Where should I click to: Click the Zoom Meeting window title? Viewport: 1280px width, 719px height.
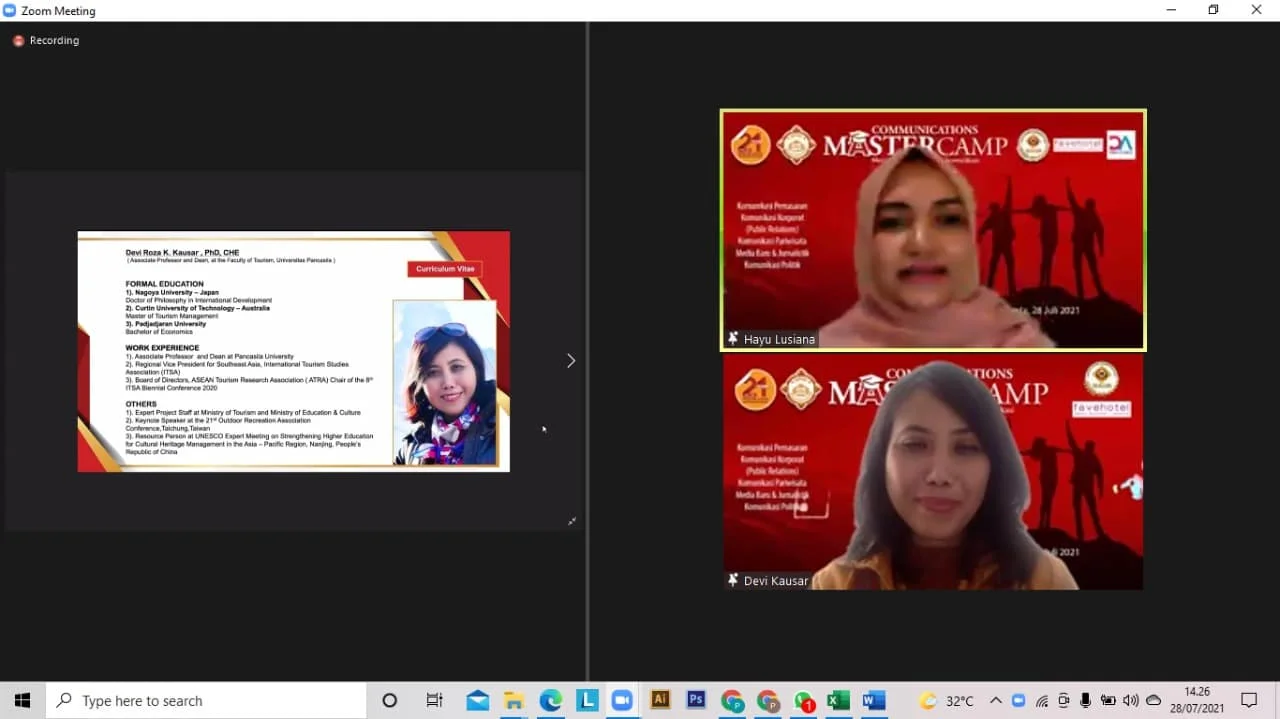(58, 11)
